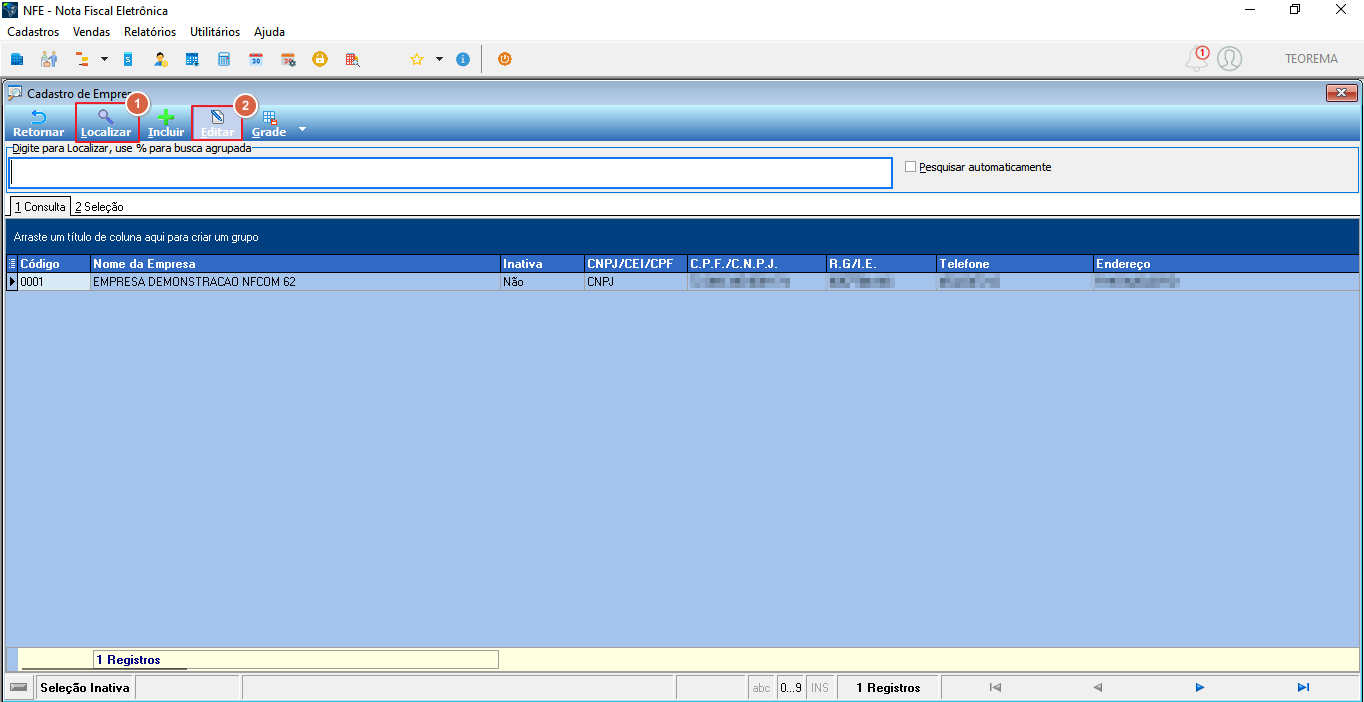Click the yellow padlock icon
This screenshot has width=1364, height=702.
tap(320, 59)
